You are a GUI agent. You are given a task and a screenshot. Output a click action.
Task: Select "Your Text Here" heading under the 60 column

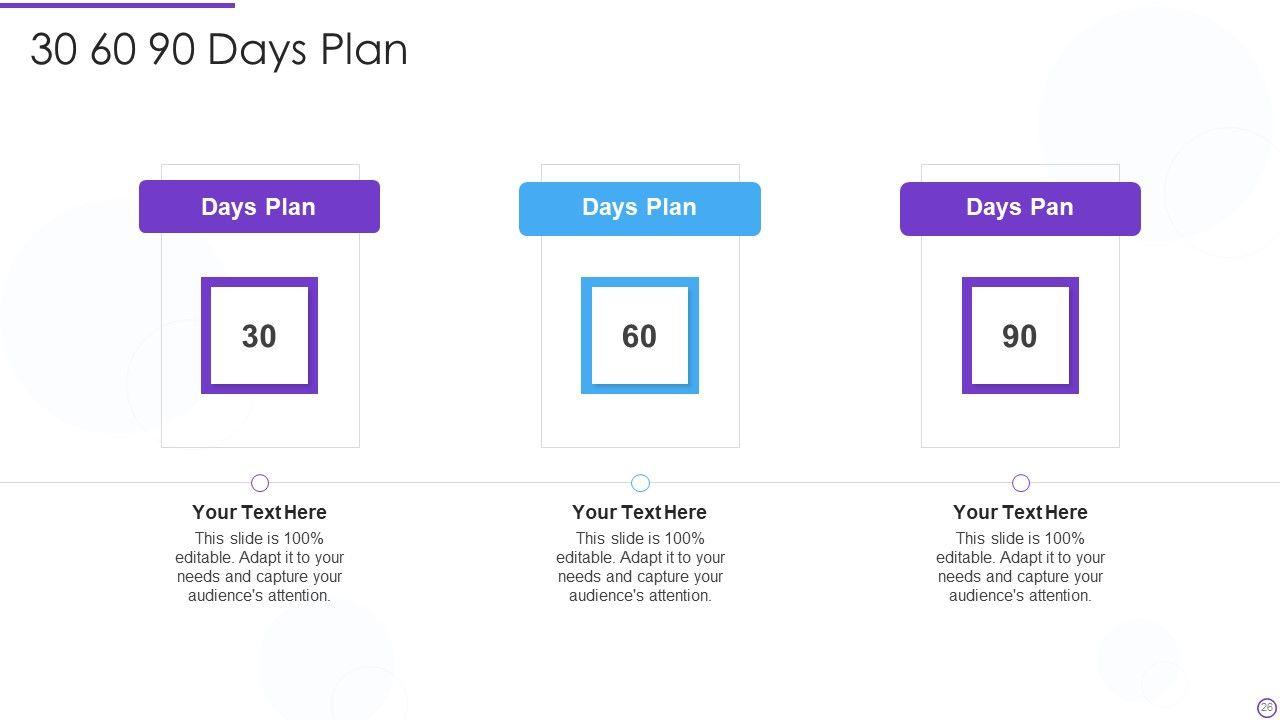639,512
